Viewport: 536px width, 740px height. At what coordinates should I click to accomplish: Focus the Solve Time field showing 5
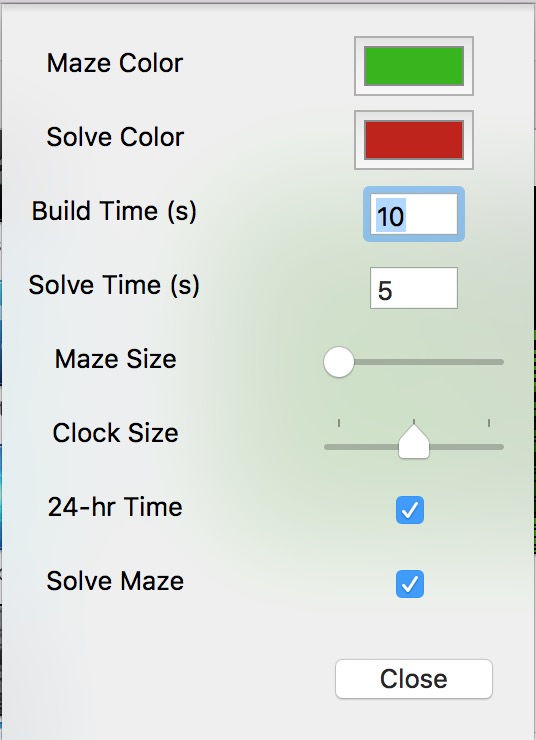pos(414,288)
